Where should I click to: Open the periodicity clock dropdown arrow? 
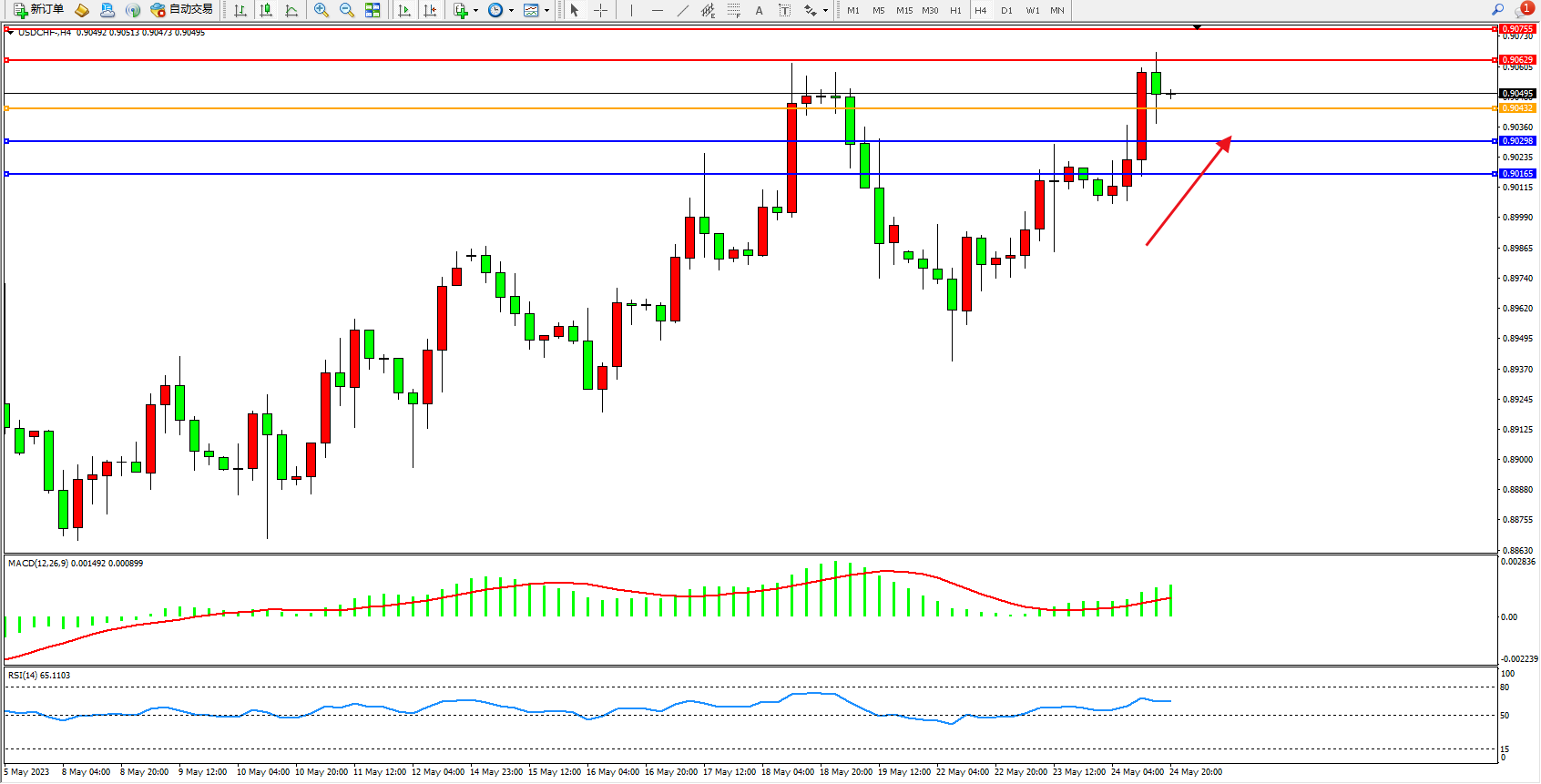pyautogui.click(x=511, y=11)
